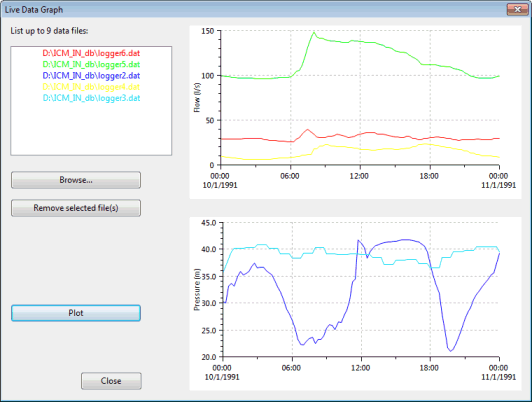532x402 pixels.
Task: Select the green logger5.dat entry
Action: click(x=91, y=64)
